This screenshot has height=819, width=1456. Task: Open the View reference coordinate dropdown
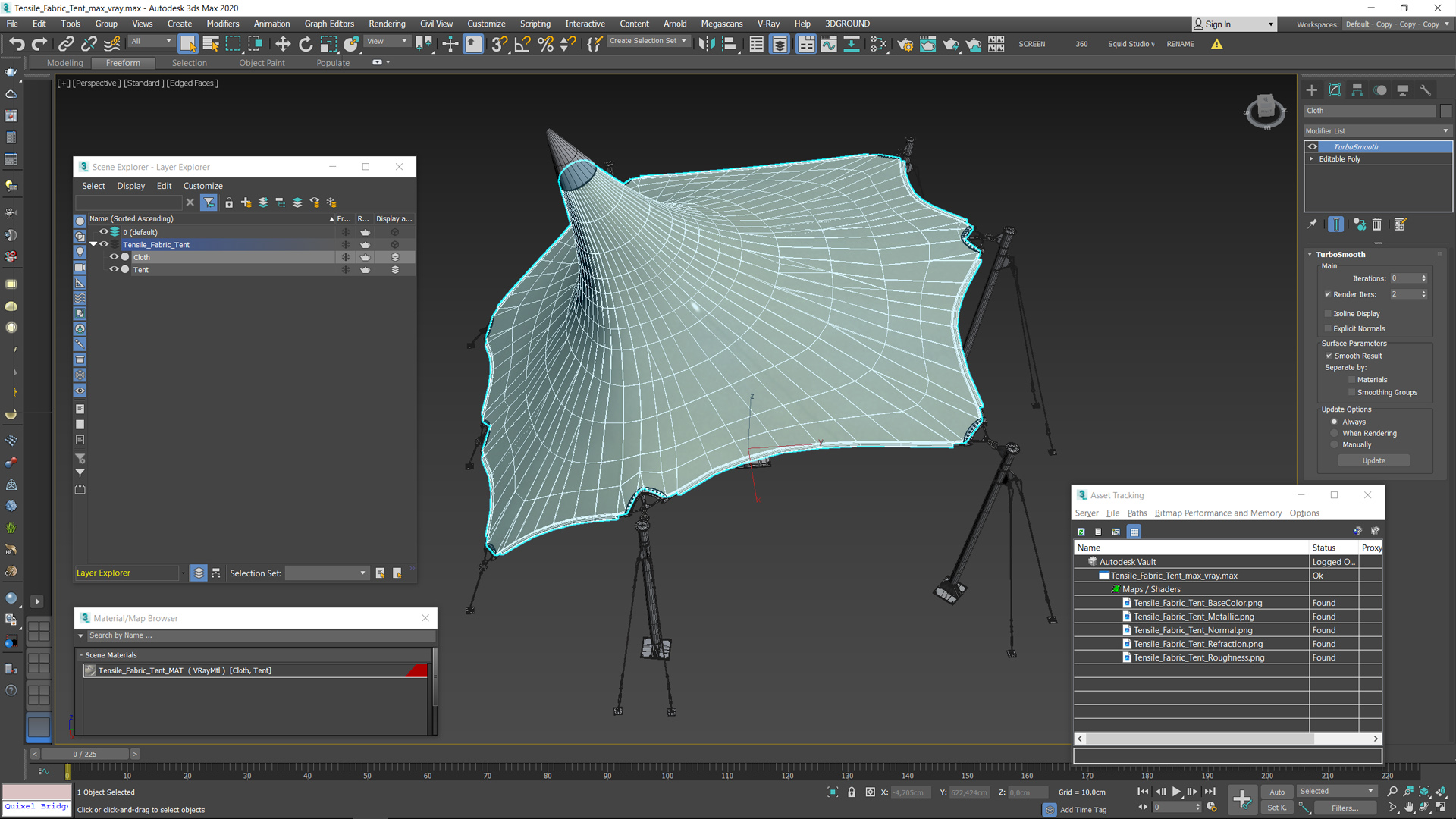387,42
